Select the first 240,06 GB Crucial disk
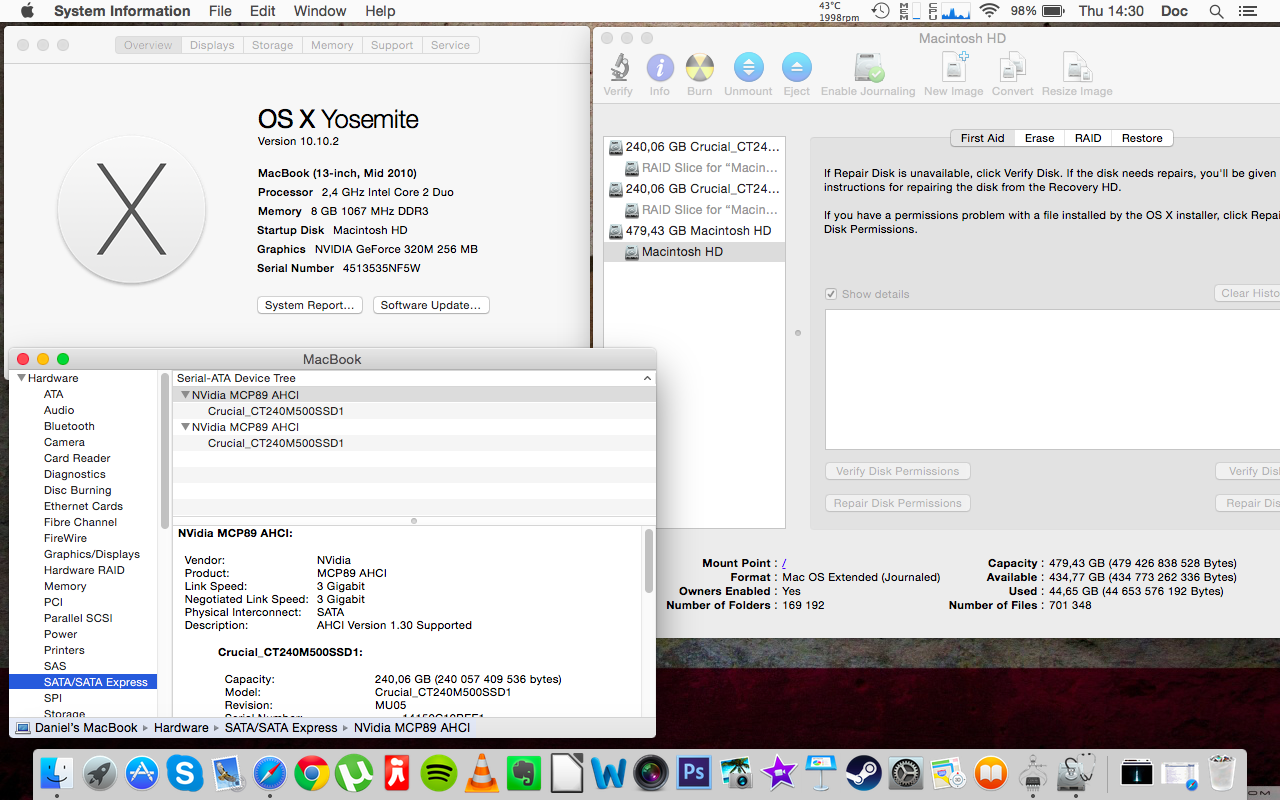 (694, 146)
